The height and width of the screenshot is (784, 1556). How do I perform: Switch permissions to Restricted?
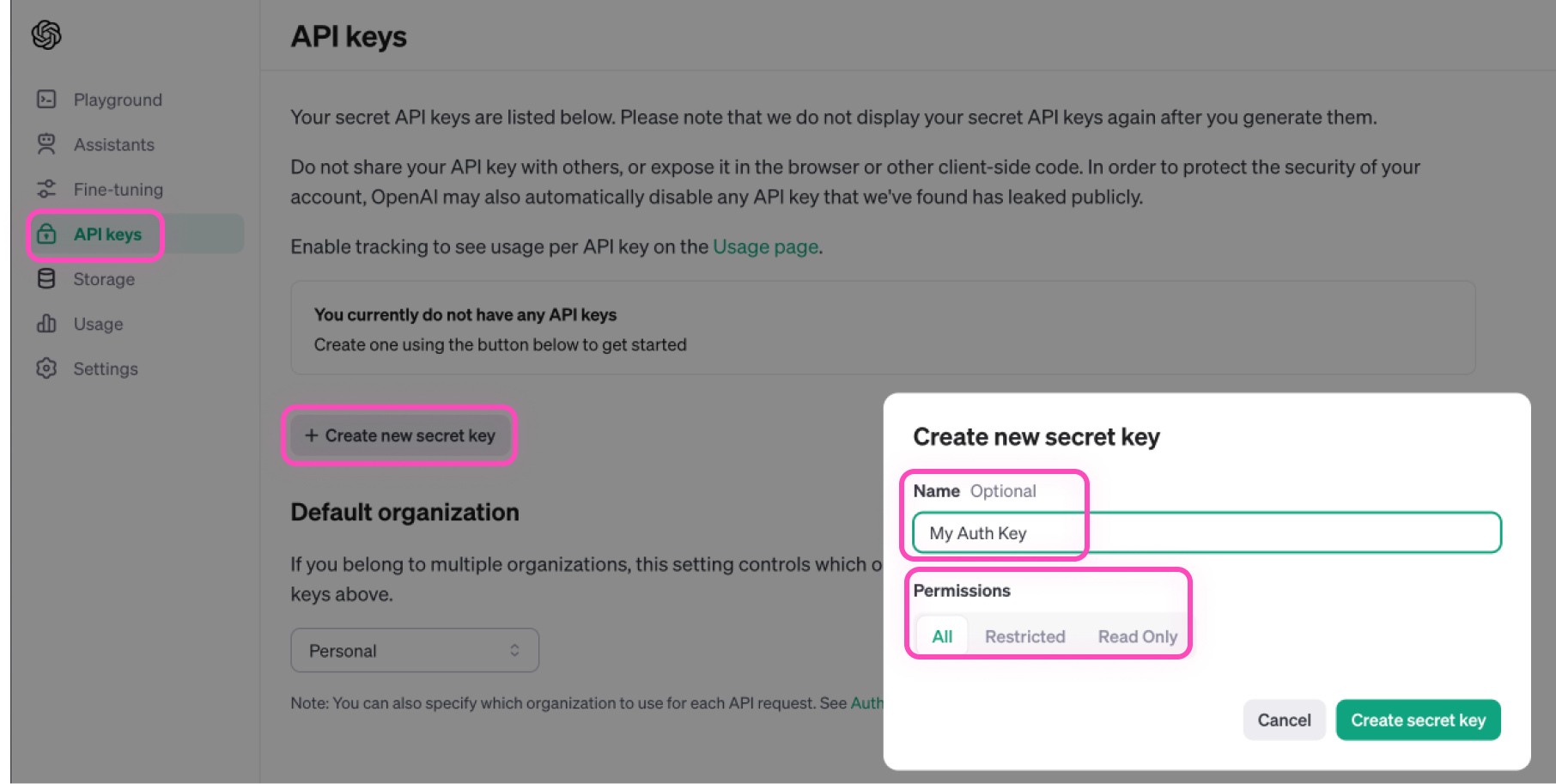(1024, 635)
